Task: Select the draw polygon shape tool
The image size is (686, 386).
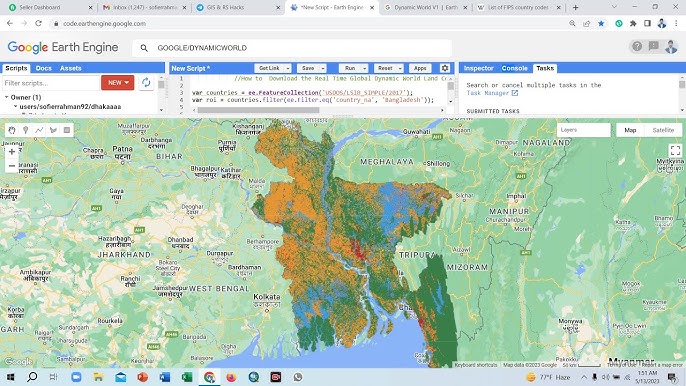Action: [x=53, y=130]
